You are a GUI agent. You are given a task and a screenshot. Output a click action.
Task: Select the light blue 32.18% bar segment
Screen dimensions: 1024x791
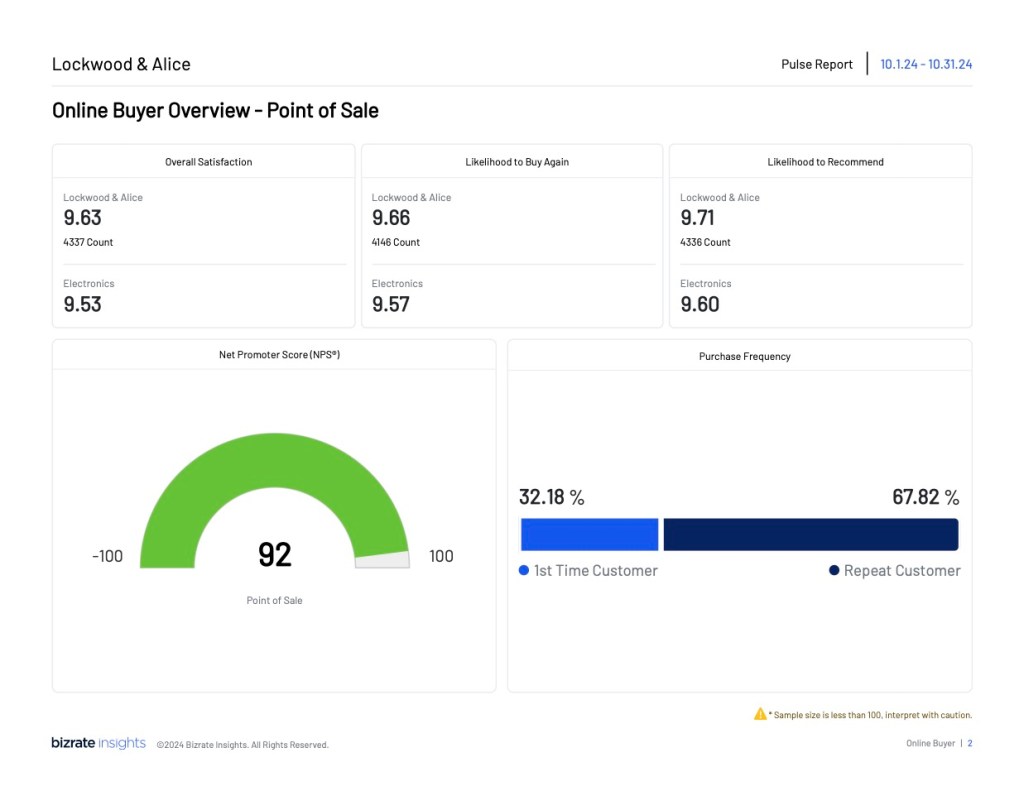(589, 534)
